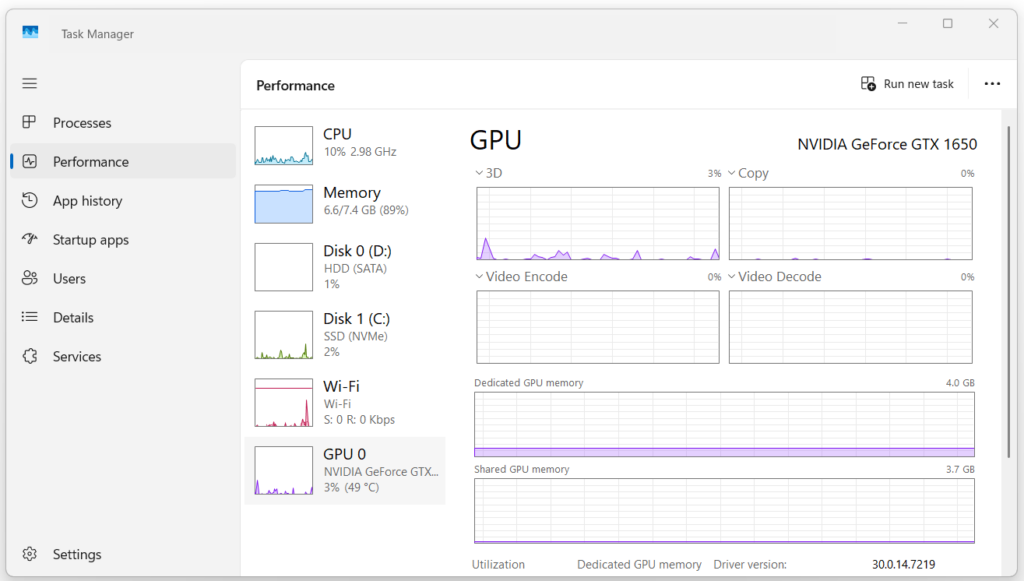Click the NVIDIA GeForce GTX 1650 name
Viewport: 1024px width, 581px height.
(x=887, y=144)
